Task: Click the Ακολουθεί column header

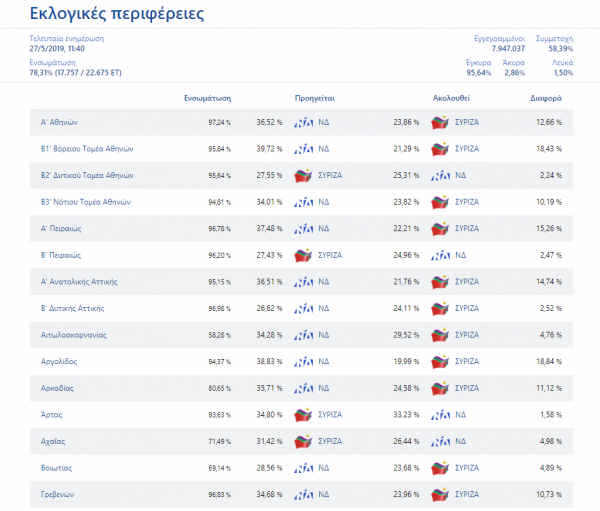Action: (451, 99)
